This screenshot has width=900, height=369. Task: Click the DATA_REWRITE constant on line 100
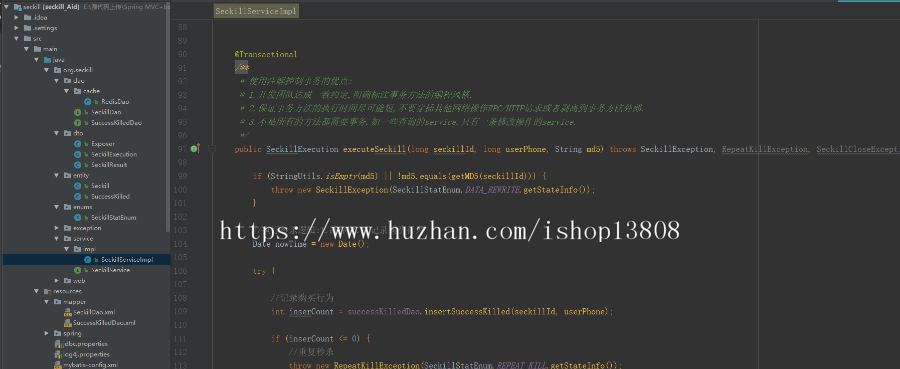tap(492, 190)
